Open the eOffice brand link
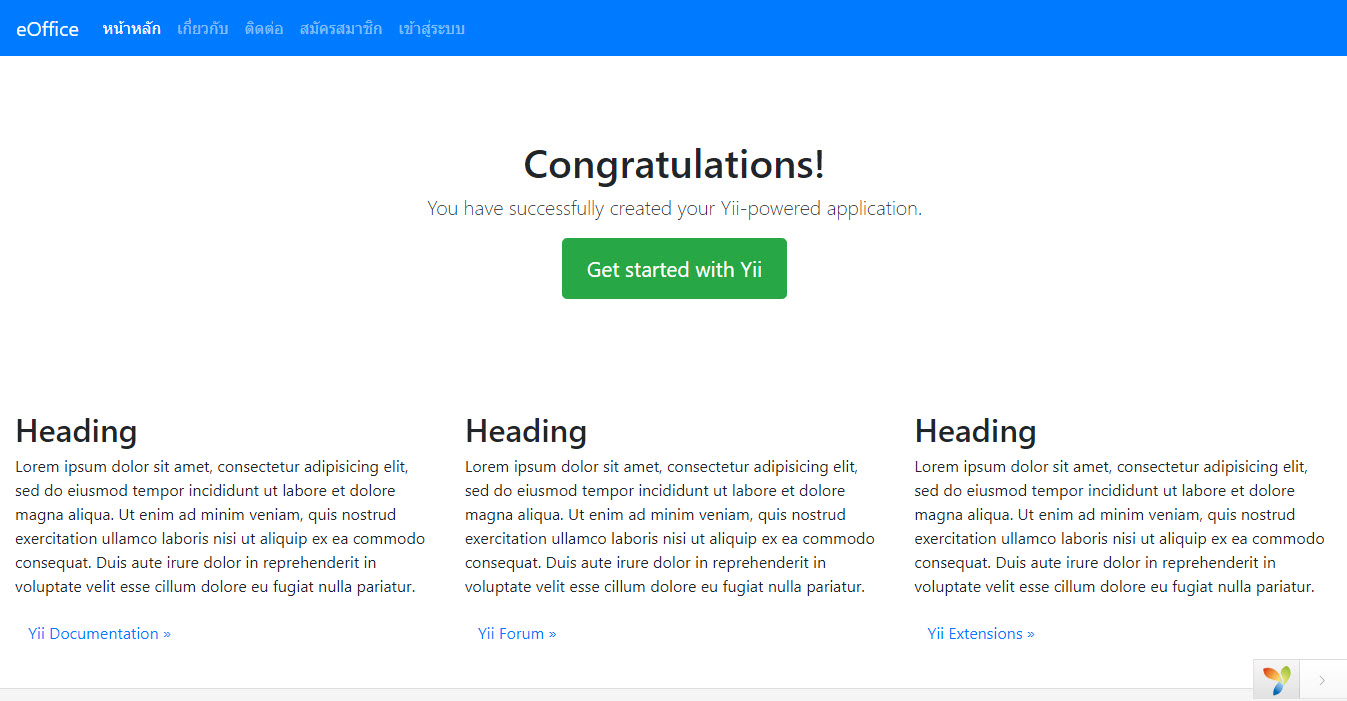This screenshot has height=701, width=1347. coord(47,29)
